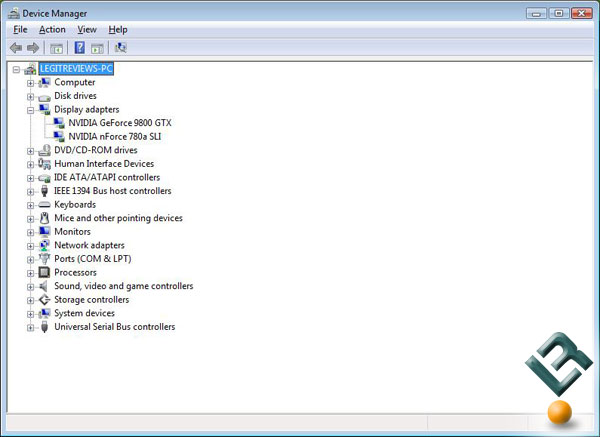This screenshot has height=437, width=600.
Task: Expand the Keyboards node
Action: point(30,205)
